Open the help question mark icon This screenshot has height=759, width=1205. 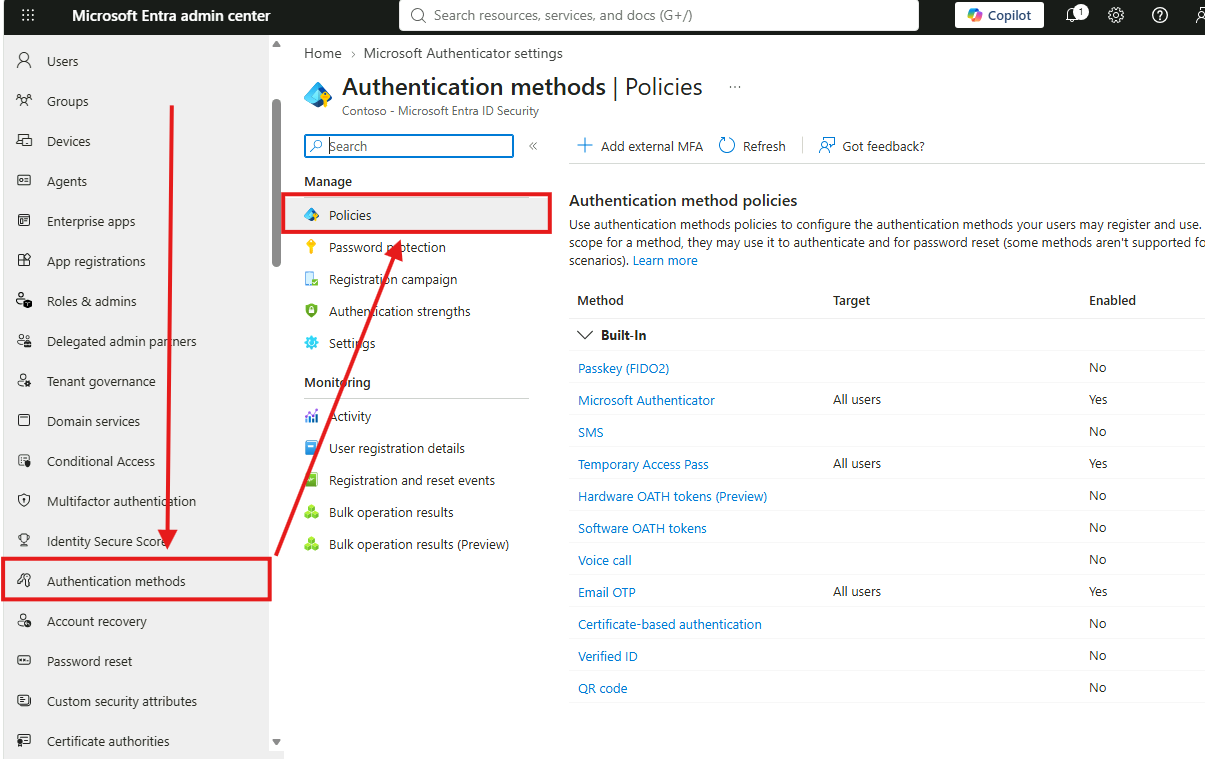1160,16
